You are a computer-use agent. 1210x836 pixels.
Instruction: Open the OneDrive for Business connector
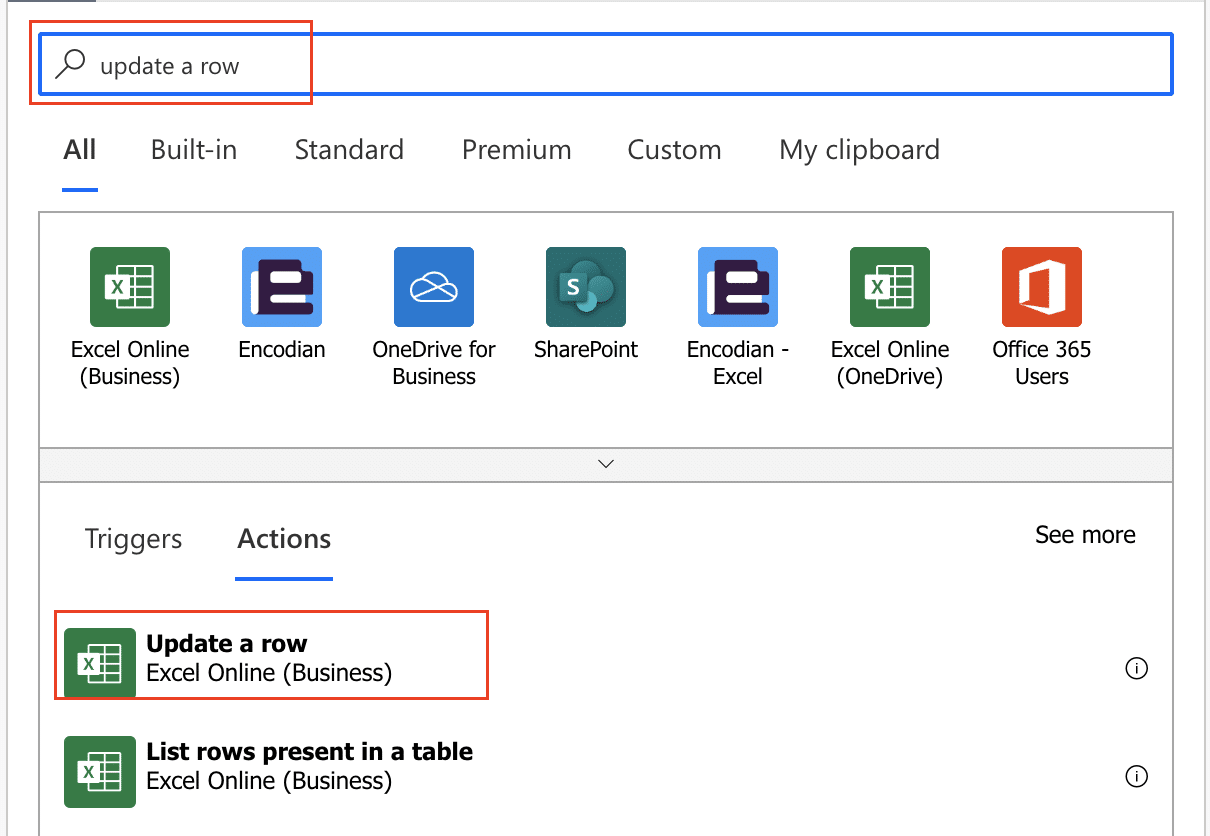pos(434,287)
